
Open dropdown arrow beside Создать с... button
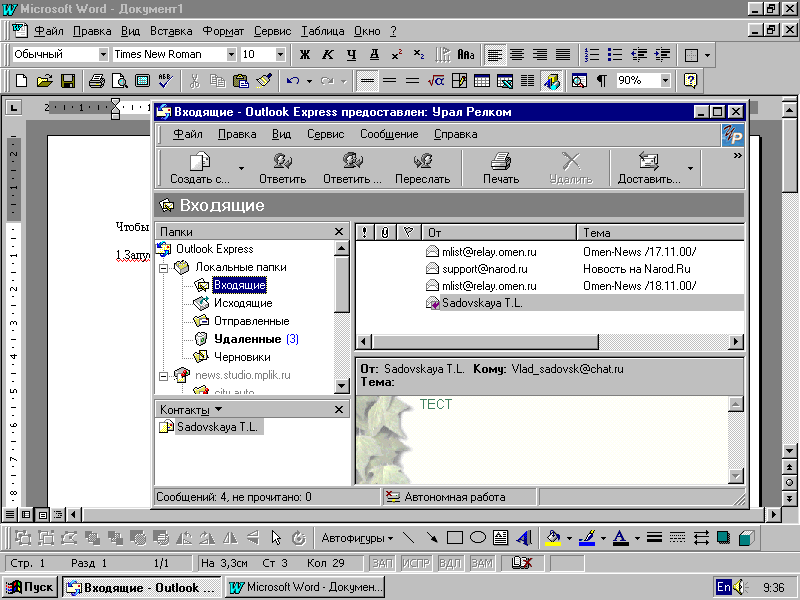(x=241, y=168)
